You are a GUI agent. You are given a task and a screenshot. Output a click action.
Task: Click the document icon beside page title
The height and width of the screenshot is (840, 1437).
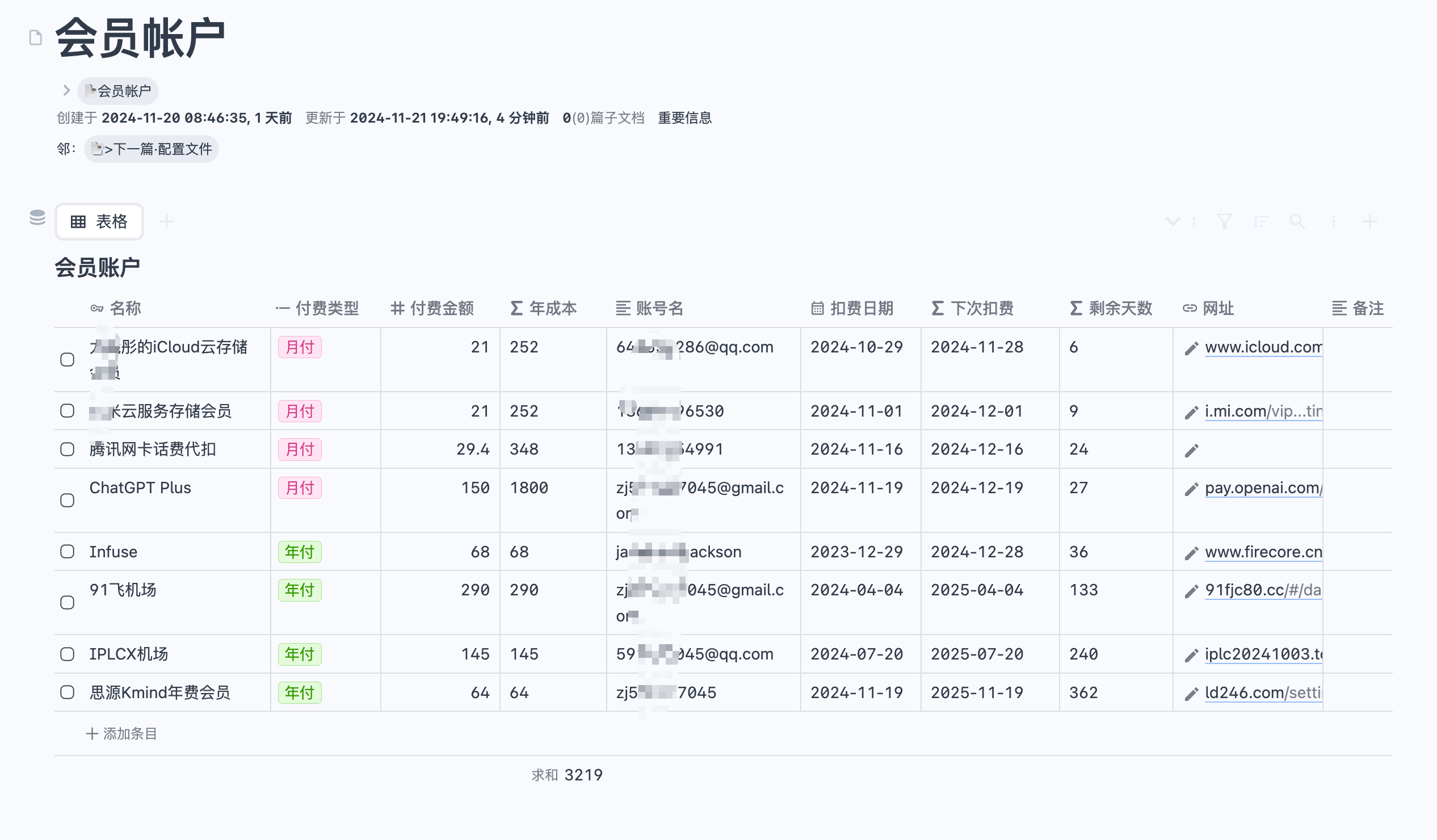point(35,37)
